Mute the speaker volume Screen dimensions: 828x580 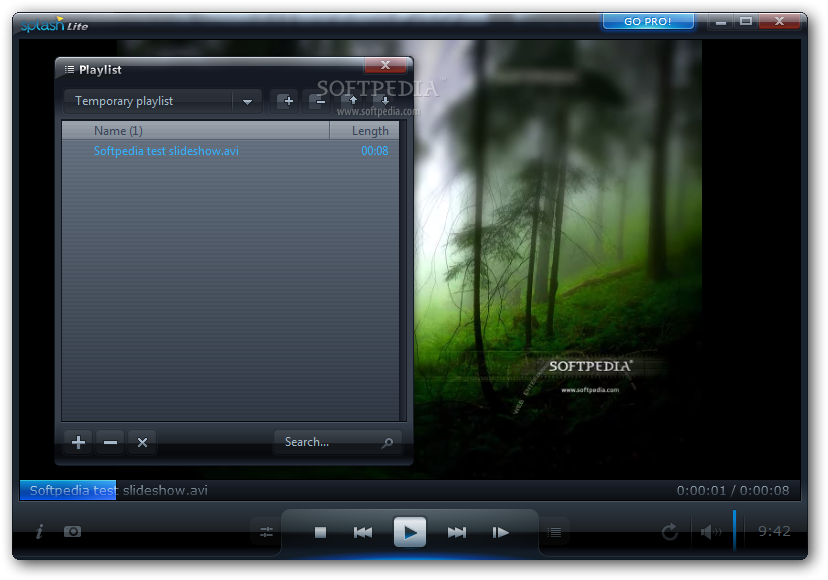click(710, 531)
